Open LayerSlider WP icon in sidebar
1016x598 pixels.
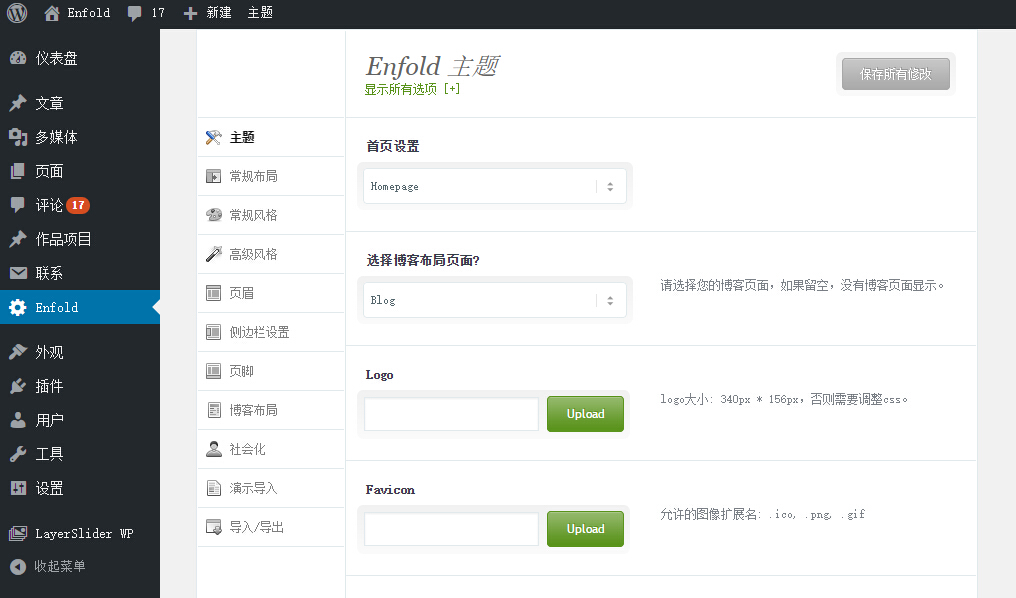pos(18,533)
